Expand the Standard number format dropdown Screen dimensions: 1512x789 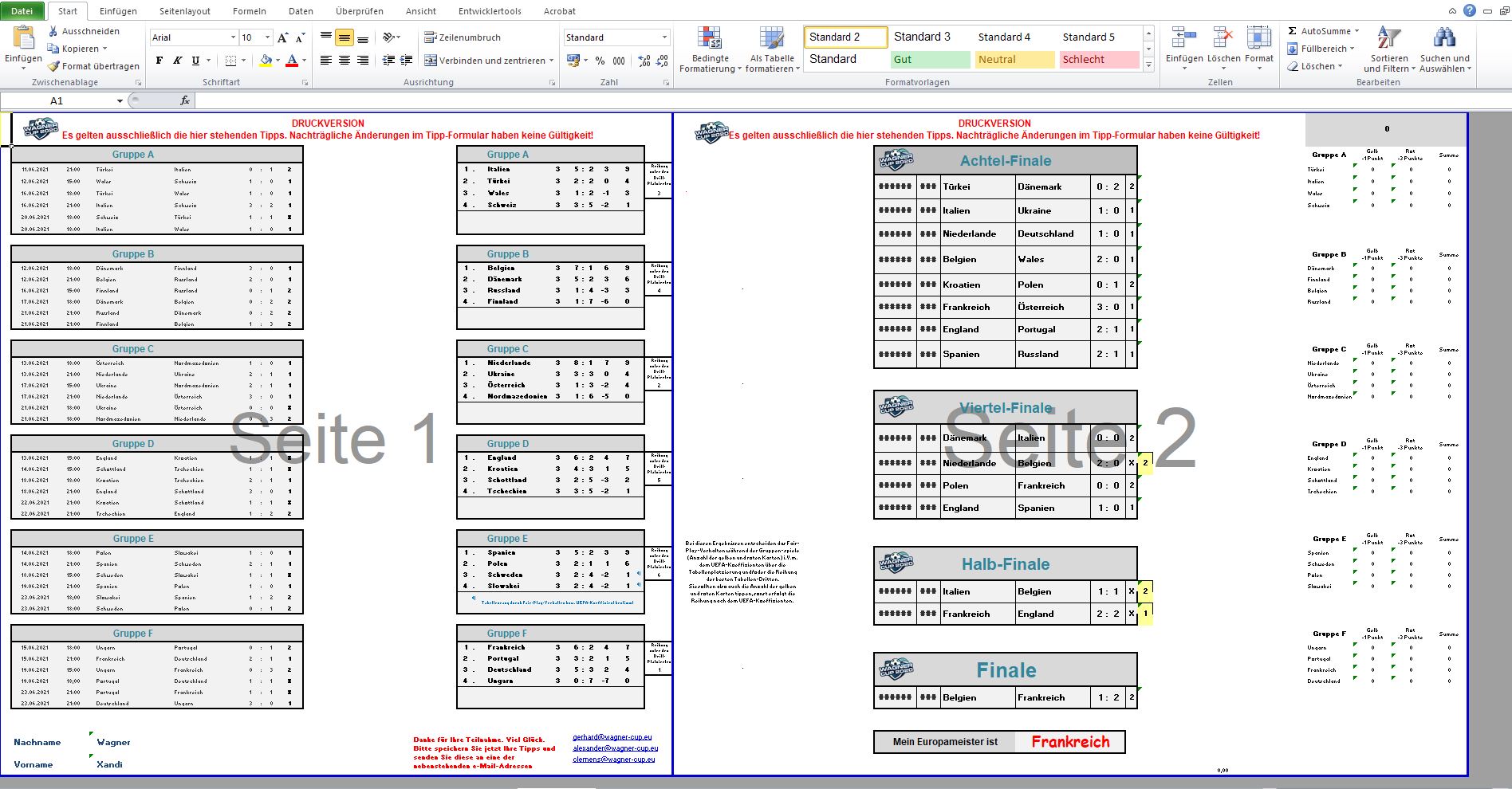(x=664, y=37)
